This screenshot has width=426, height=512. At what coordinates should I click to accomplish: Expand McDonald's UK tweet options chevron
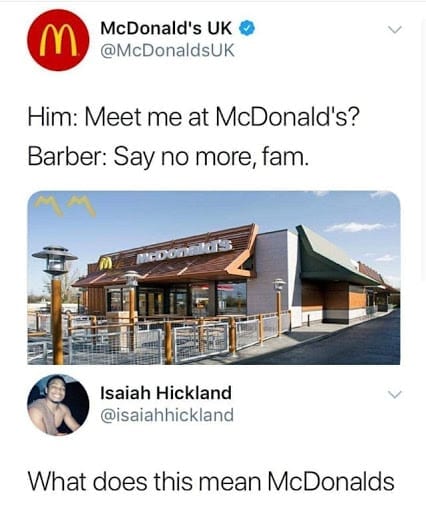395,30
